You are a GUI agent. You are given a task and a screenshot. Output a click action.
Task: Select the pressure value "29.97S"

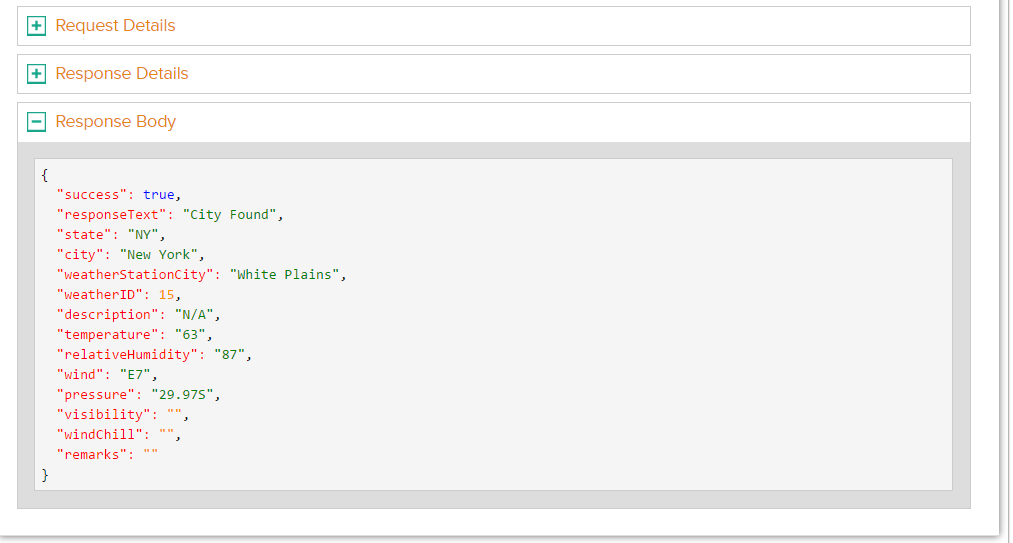pos(182,395)
